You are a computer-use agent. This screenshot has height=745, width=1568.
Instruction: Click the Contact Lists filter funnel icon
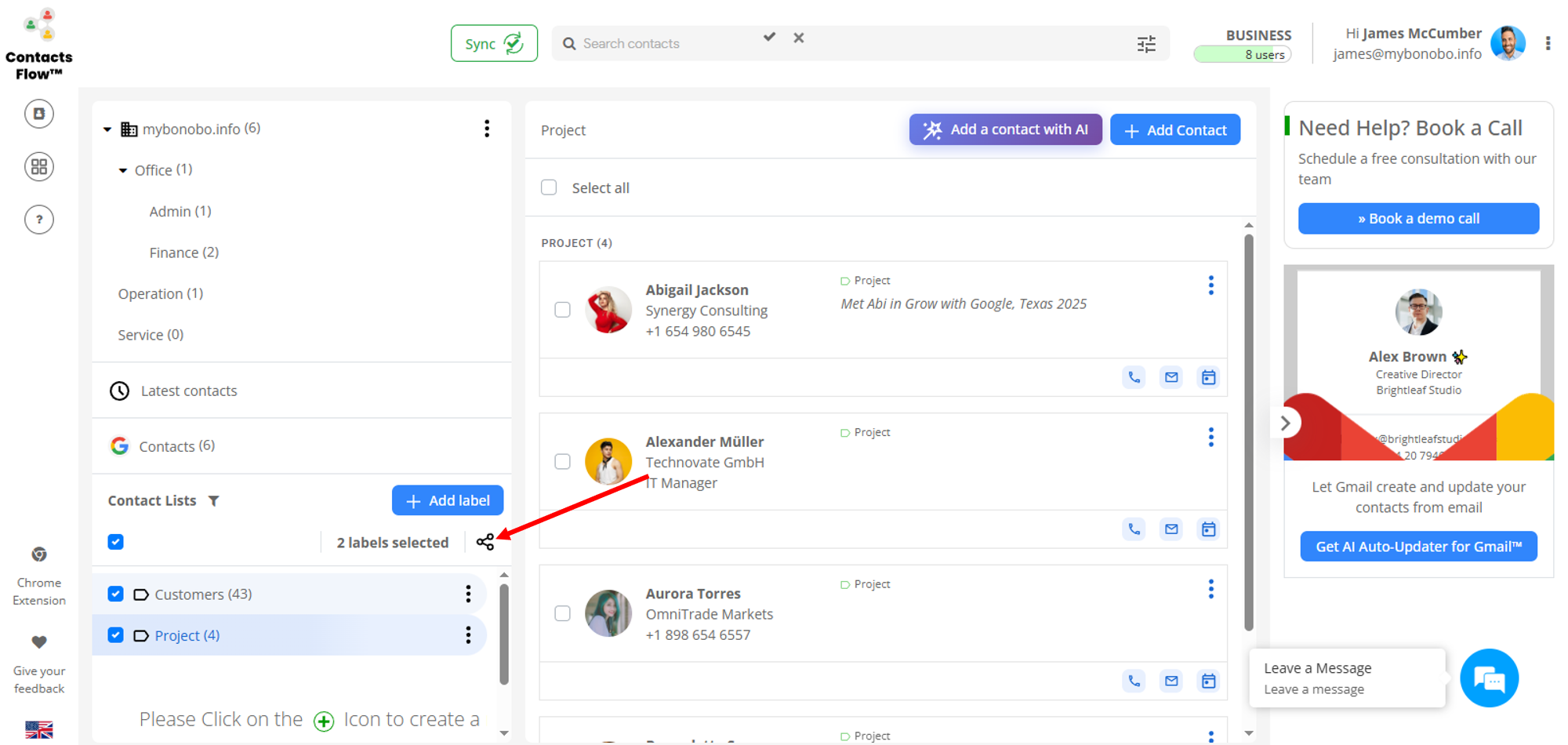tap(214, 500)
